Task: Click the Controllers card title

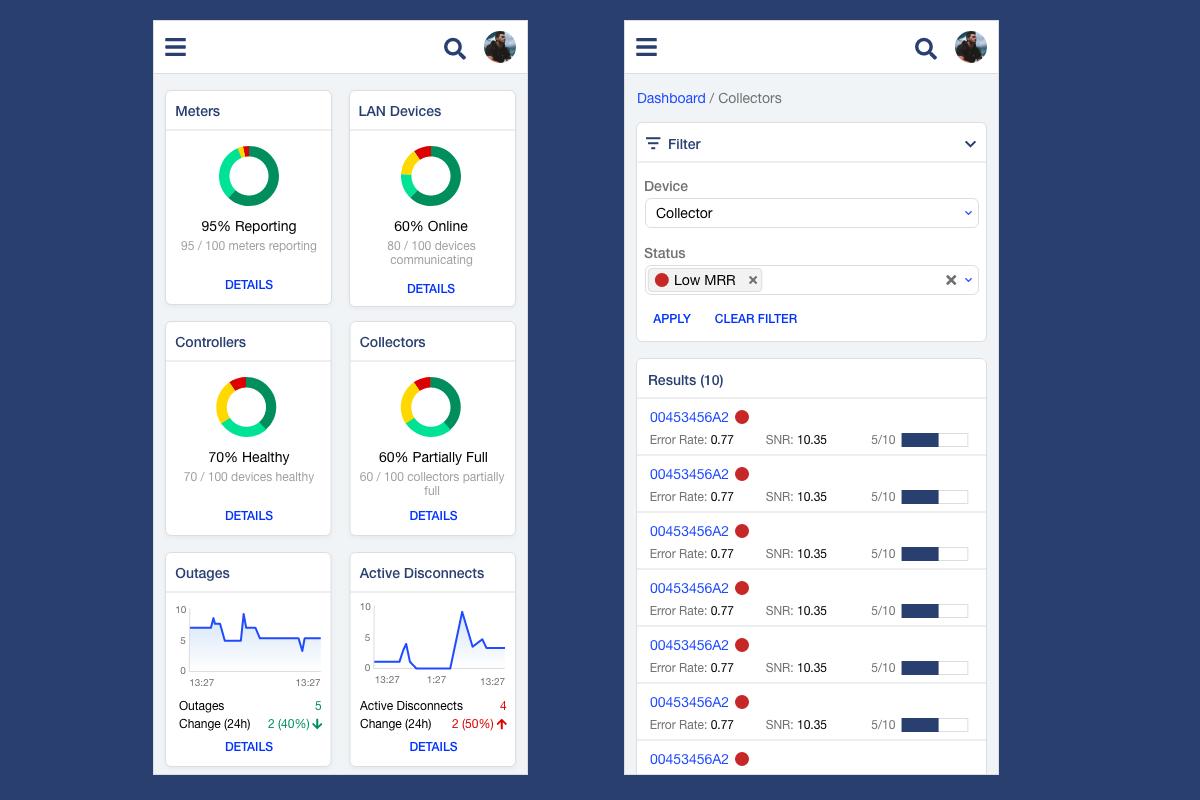Action: tap(211, 342)
